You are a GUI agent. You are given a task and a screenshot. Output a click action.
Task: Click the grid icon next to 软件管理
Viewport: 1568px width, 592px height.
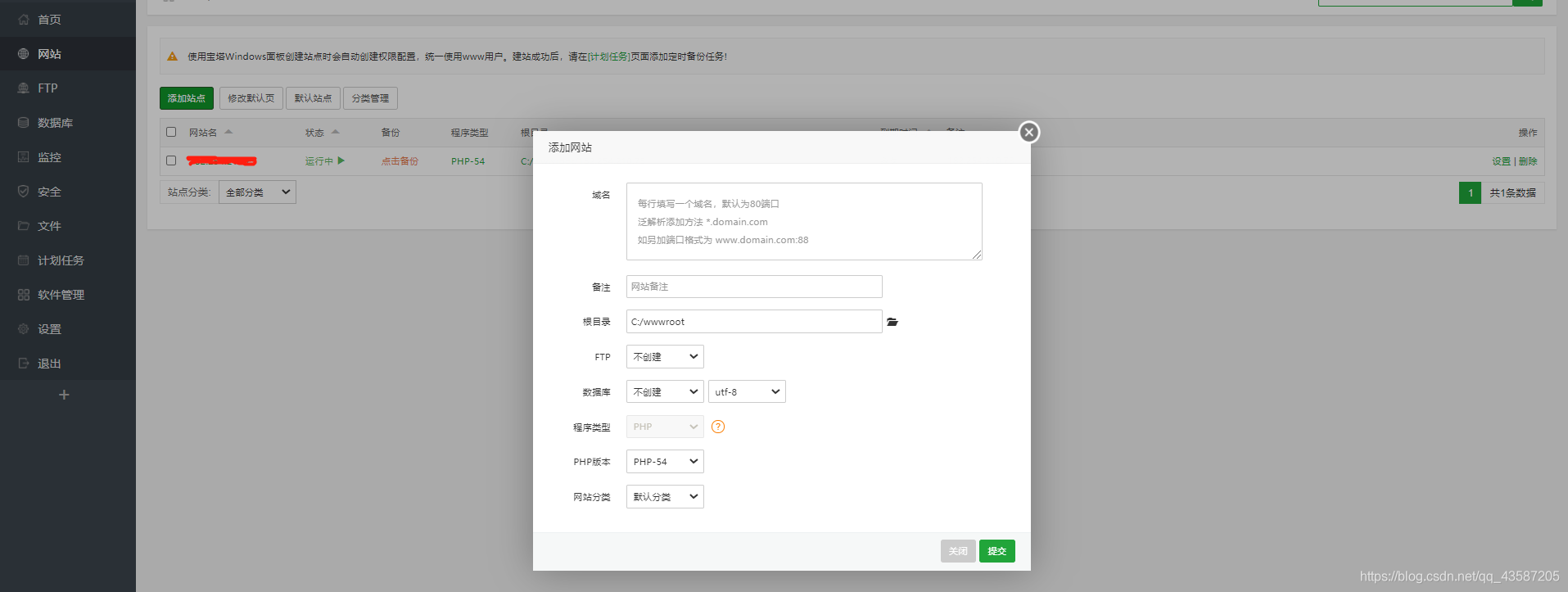[23, 295]
